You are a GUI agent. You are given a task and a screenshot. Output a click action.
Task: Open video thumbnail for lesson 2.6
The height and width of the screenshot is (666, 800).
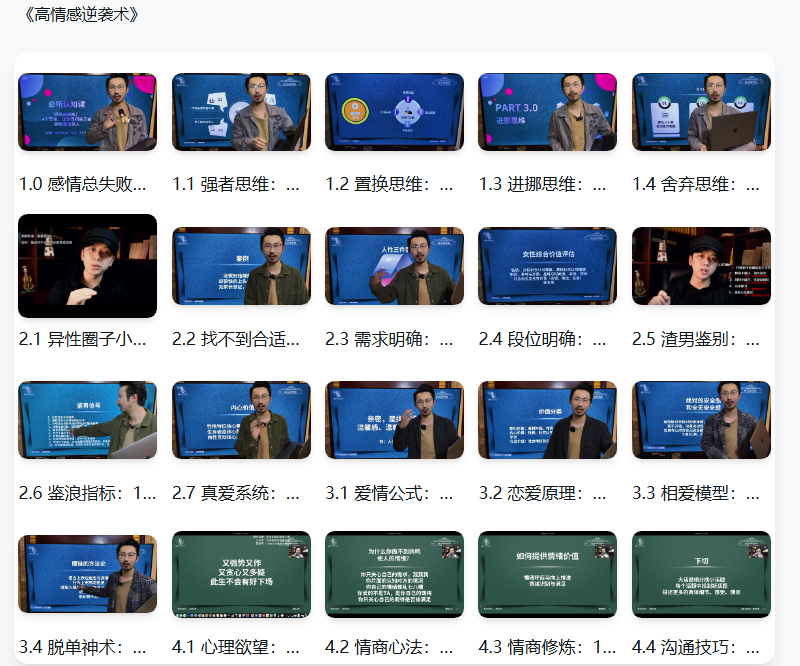87,420
